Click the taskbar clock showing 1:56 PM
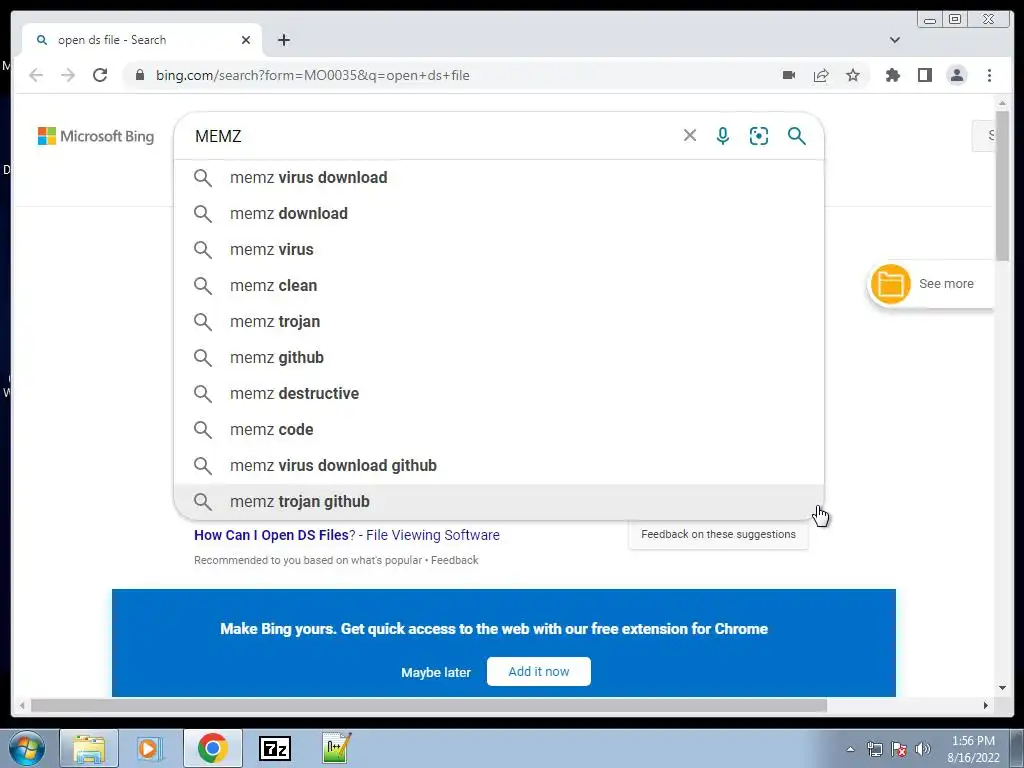This screenshot has width=1024, height=768. pos(973,749)
